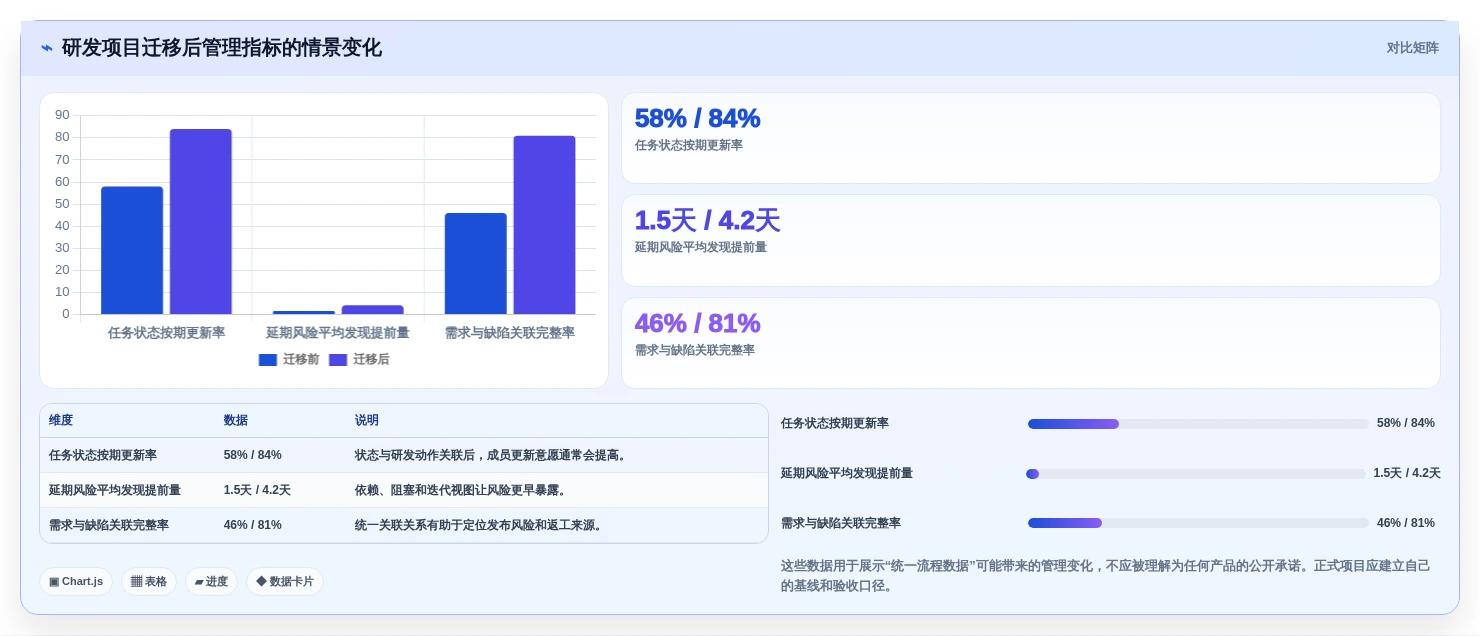Click progress value 58% / 84% at right
The image size is (1480, 636).
1406,423
